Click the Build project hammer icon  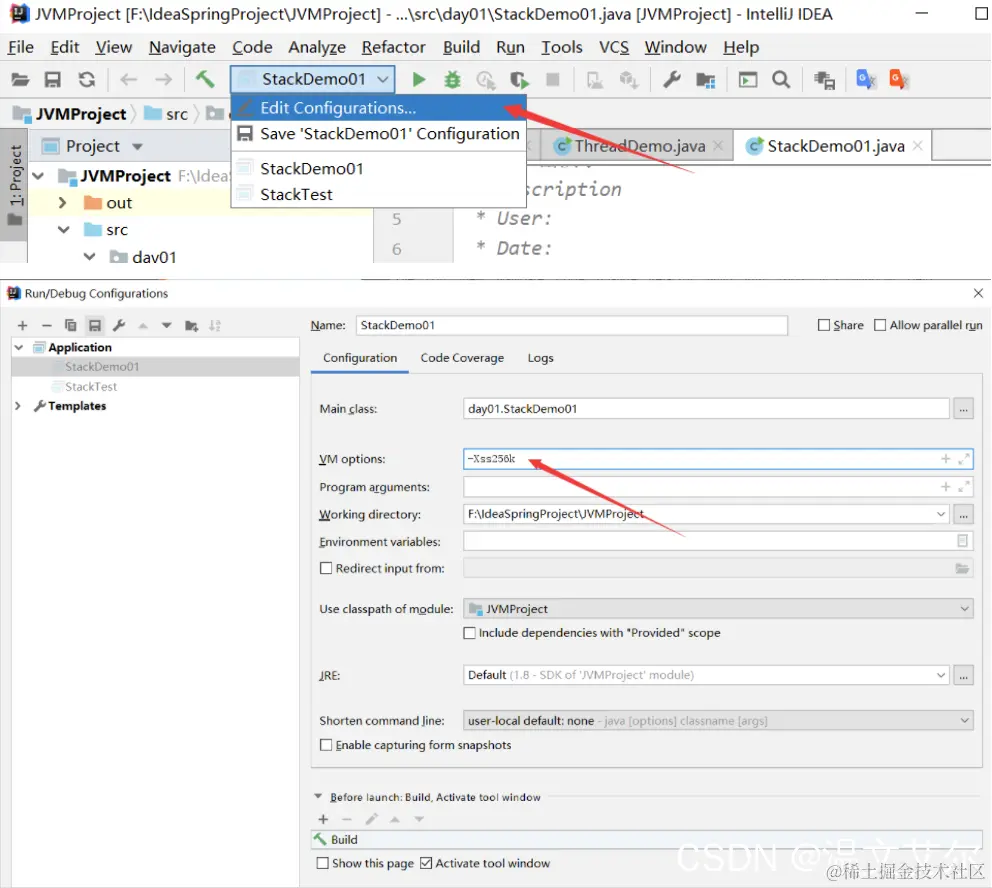tap(205, 80)
